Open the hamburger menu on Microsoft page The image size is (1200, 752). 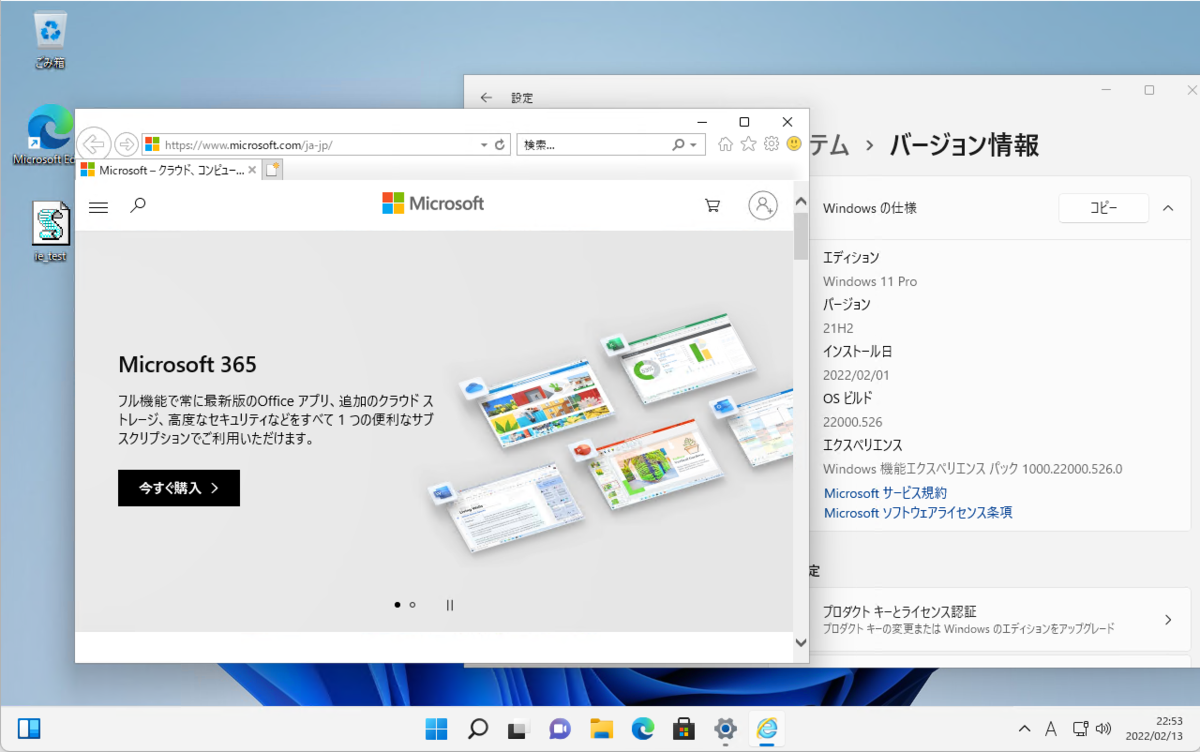point(98,207)
